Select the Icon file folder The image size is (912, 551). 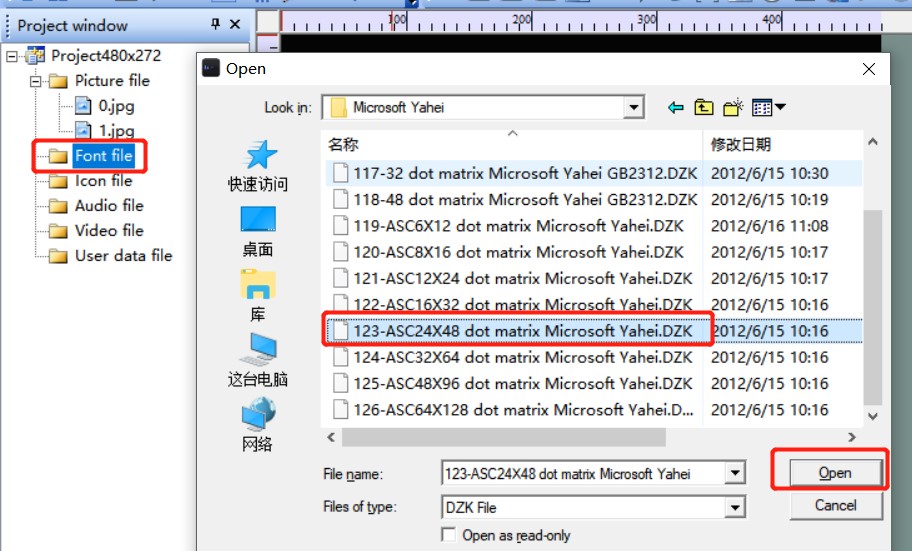[104, 181]
